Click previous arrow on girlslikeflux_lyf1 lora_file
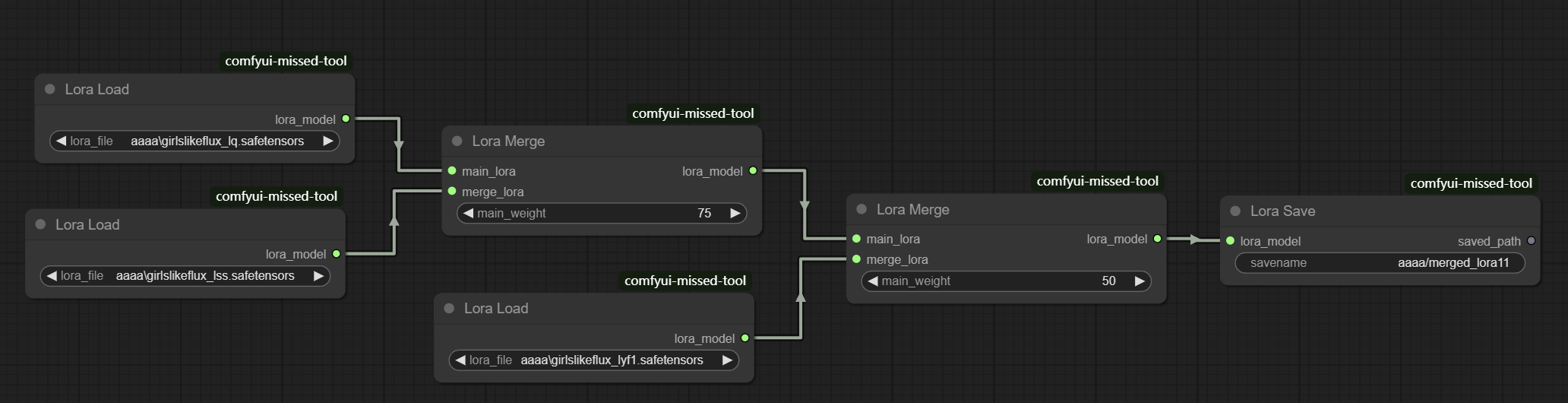The width and height of the screenshot is (1568, 403). pyautogui.click(x=460, y=360)
